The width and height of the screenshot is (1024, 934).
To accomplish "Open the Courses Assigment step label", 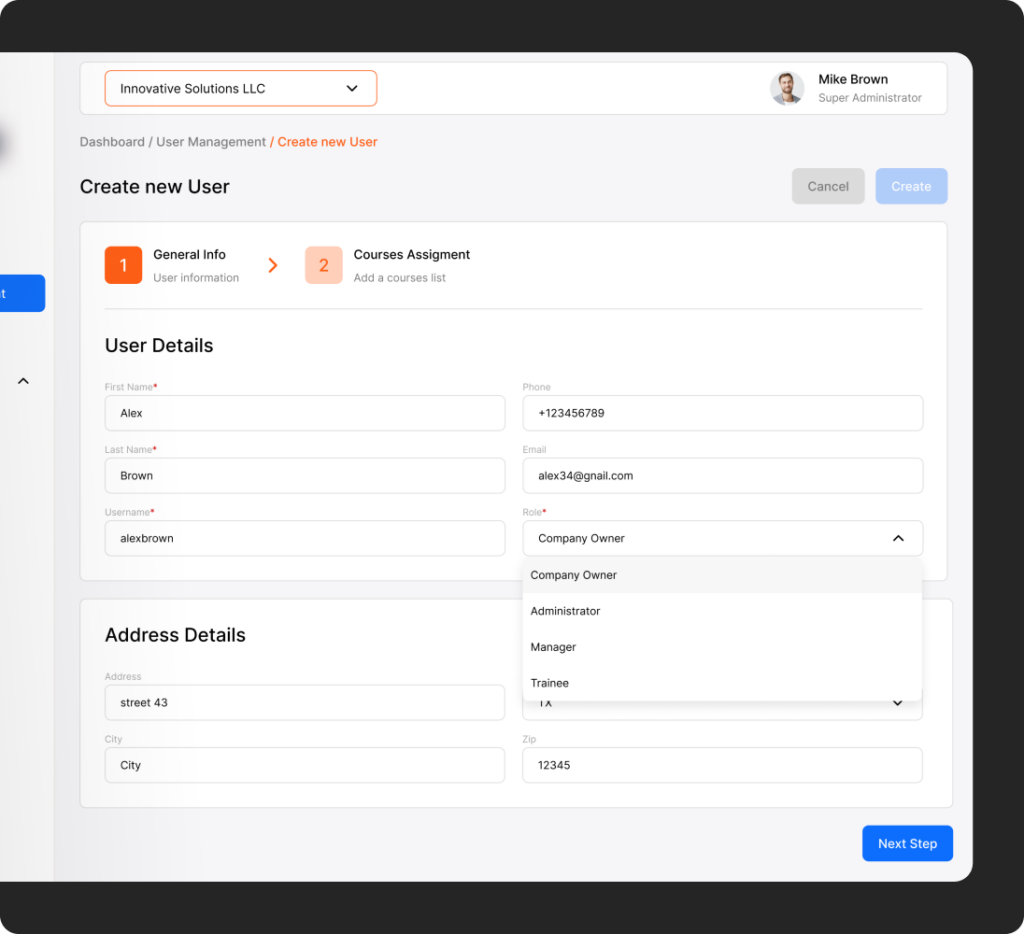I will point(411,255).
